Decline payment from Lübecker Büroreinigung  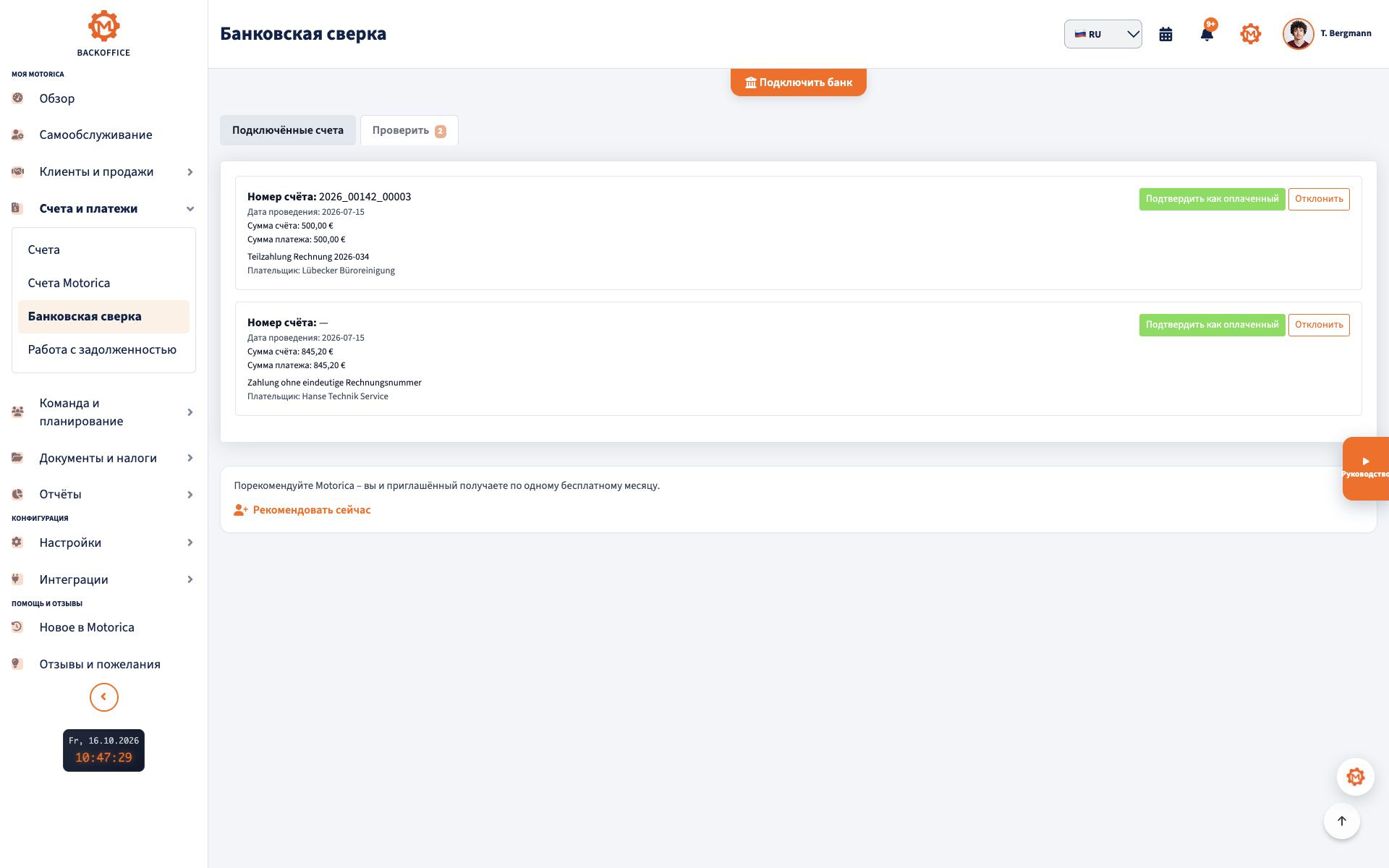point(1318,199)
